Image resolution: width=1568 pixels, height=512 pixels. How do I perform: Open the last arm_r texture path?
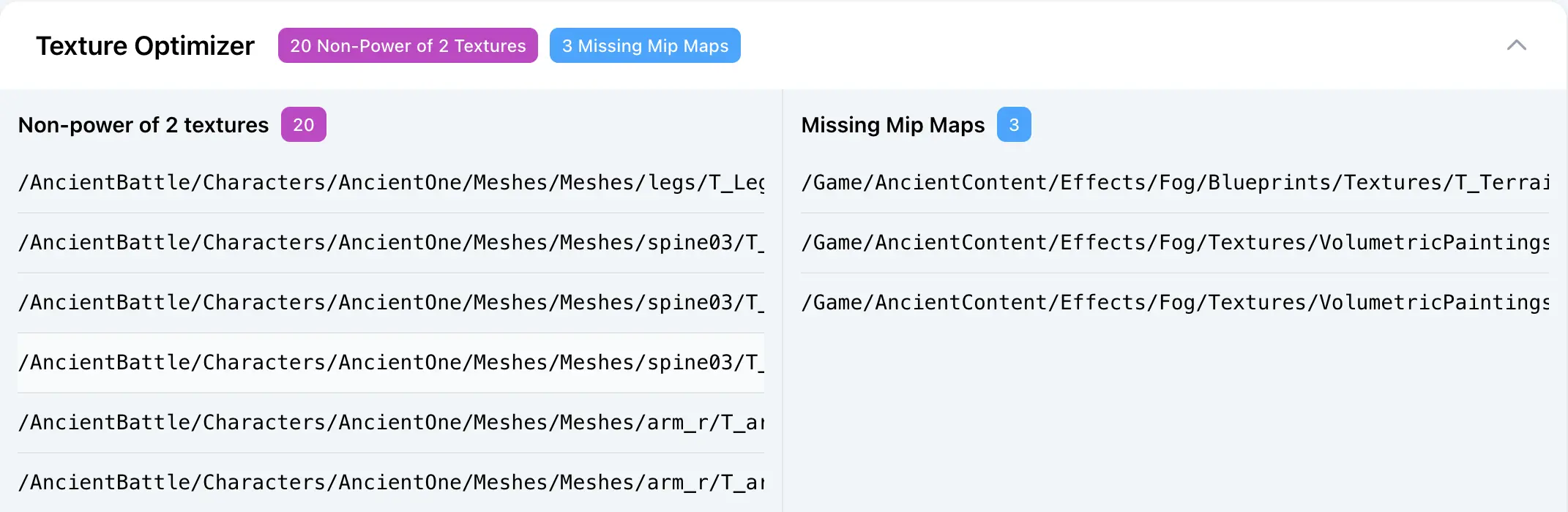[391, 482]
